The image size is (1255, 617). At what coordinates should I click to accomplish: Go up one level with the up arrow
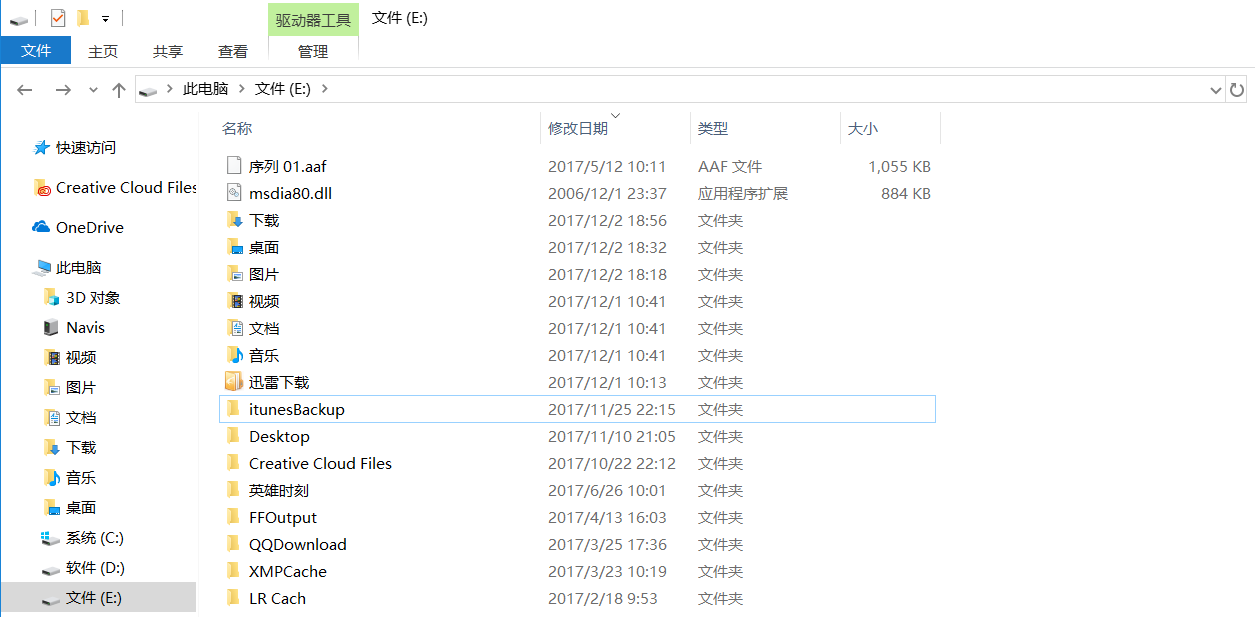tap(119, 90)
